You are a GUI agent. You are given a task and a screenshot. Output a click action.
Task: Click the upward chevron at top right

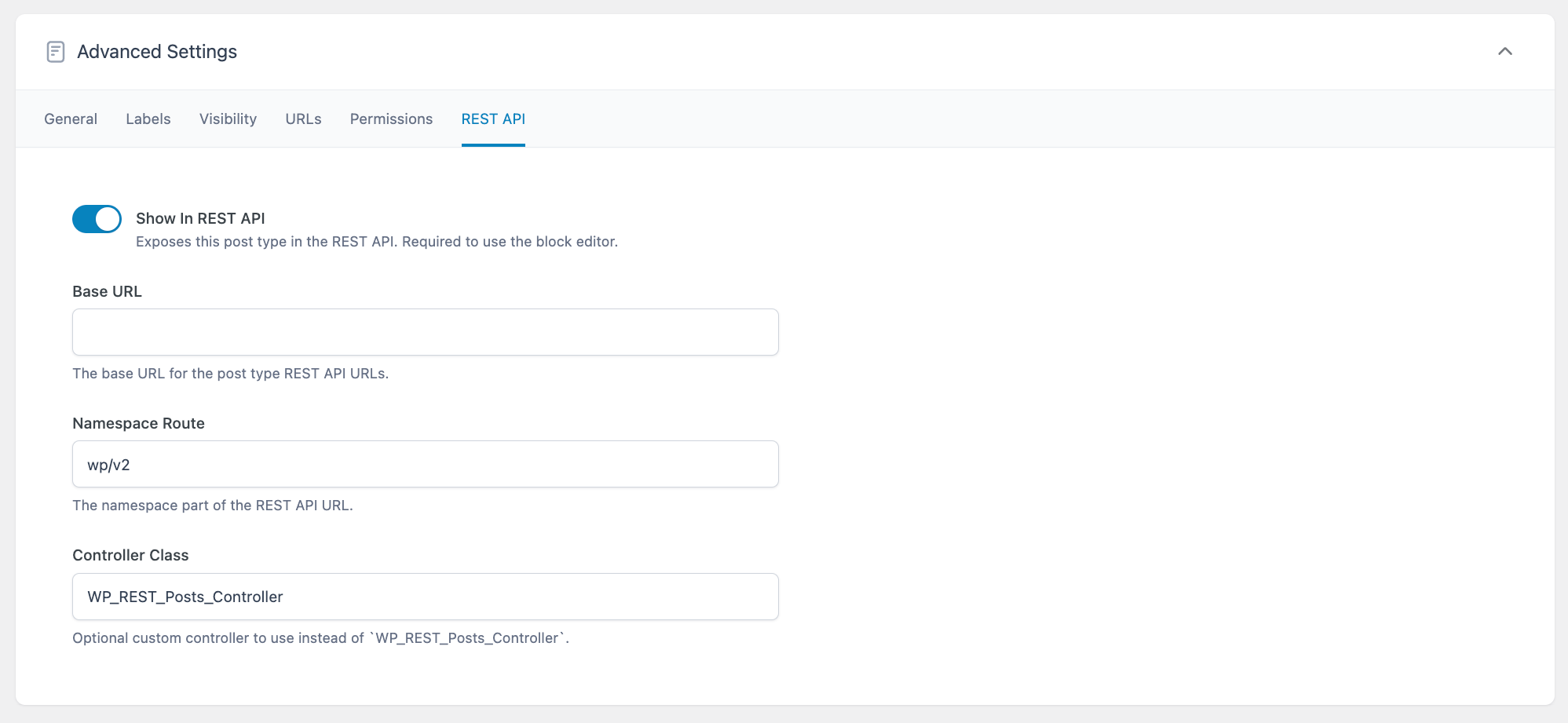pyautogui.click(x=1507, y=52)
